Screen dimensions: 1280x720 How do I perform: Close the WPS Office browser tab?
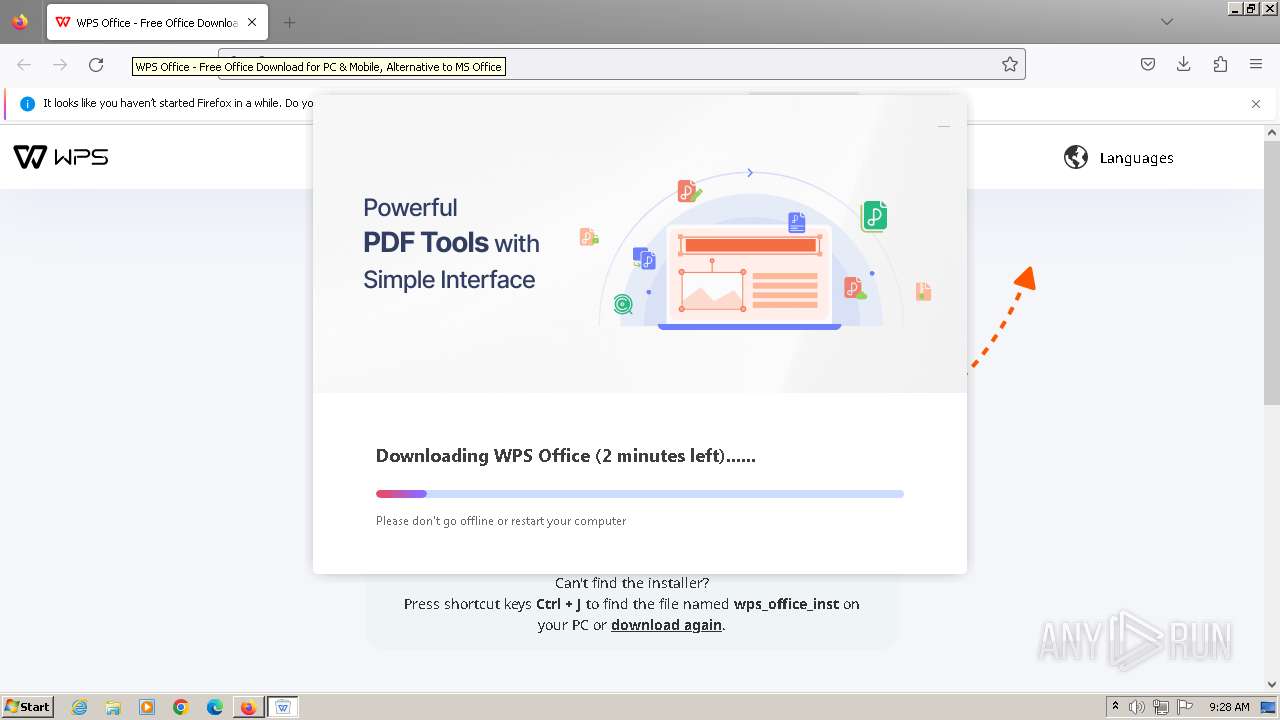[x=252, y=22]
